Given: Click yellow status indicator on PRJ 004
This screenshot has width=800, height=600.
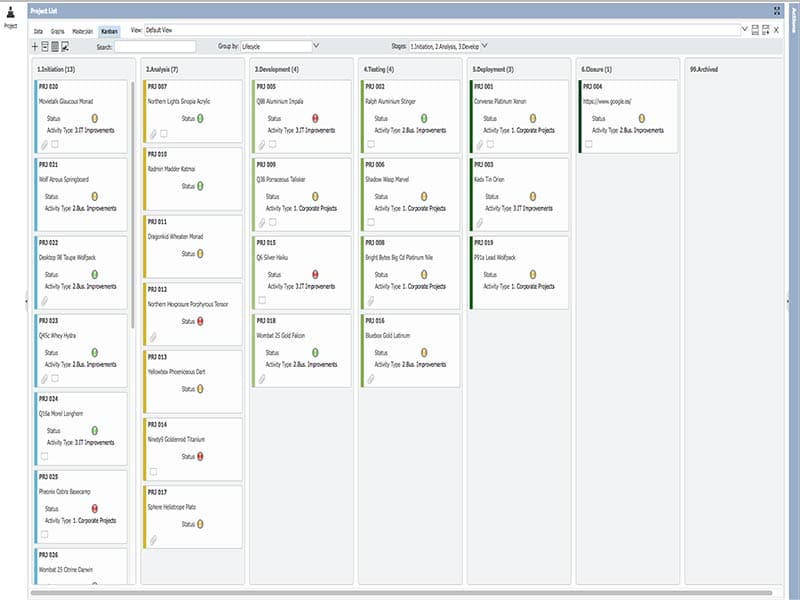Looking at the screenshot, I should click(x=642, y=118).
